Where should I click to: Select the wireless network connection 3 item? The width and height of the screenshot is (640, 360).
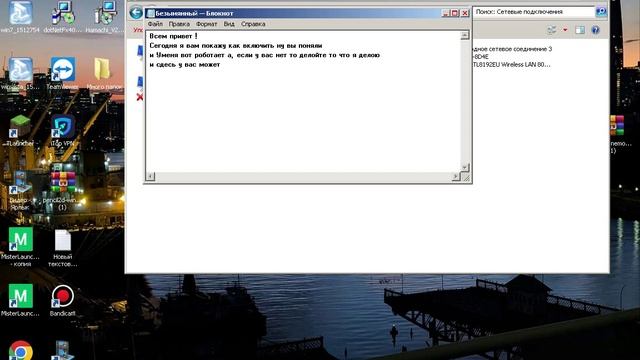pyautogui.click(x=512, y=57)
